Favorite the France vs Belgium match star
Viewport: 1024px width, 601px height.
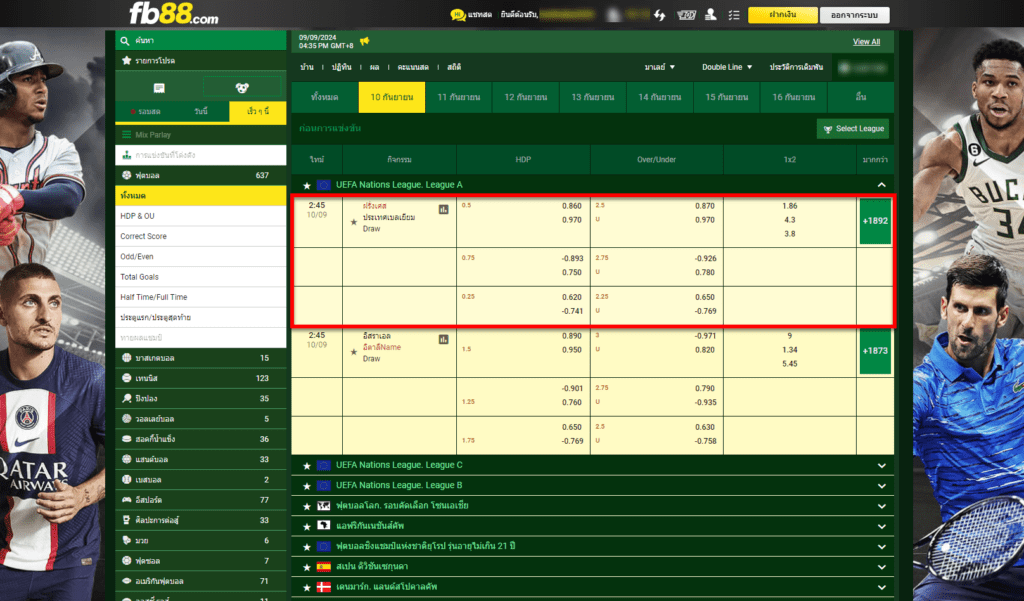(x=354, y=222)
